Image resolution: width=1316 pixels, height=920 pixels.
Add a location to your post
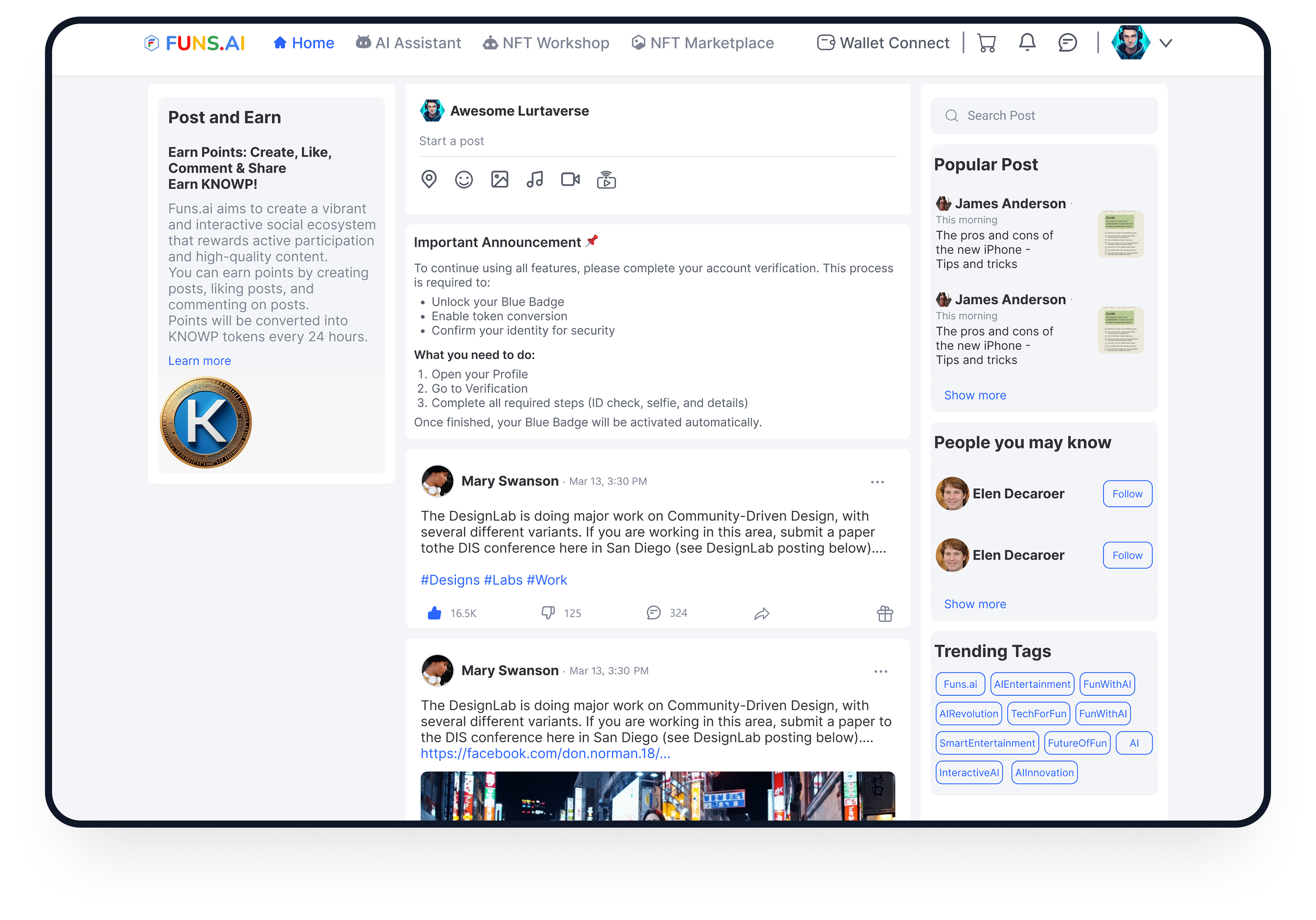(429, 179)
